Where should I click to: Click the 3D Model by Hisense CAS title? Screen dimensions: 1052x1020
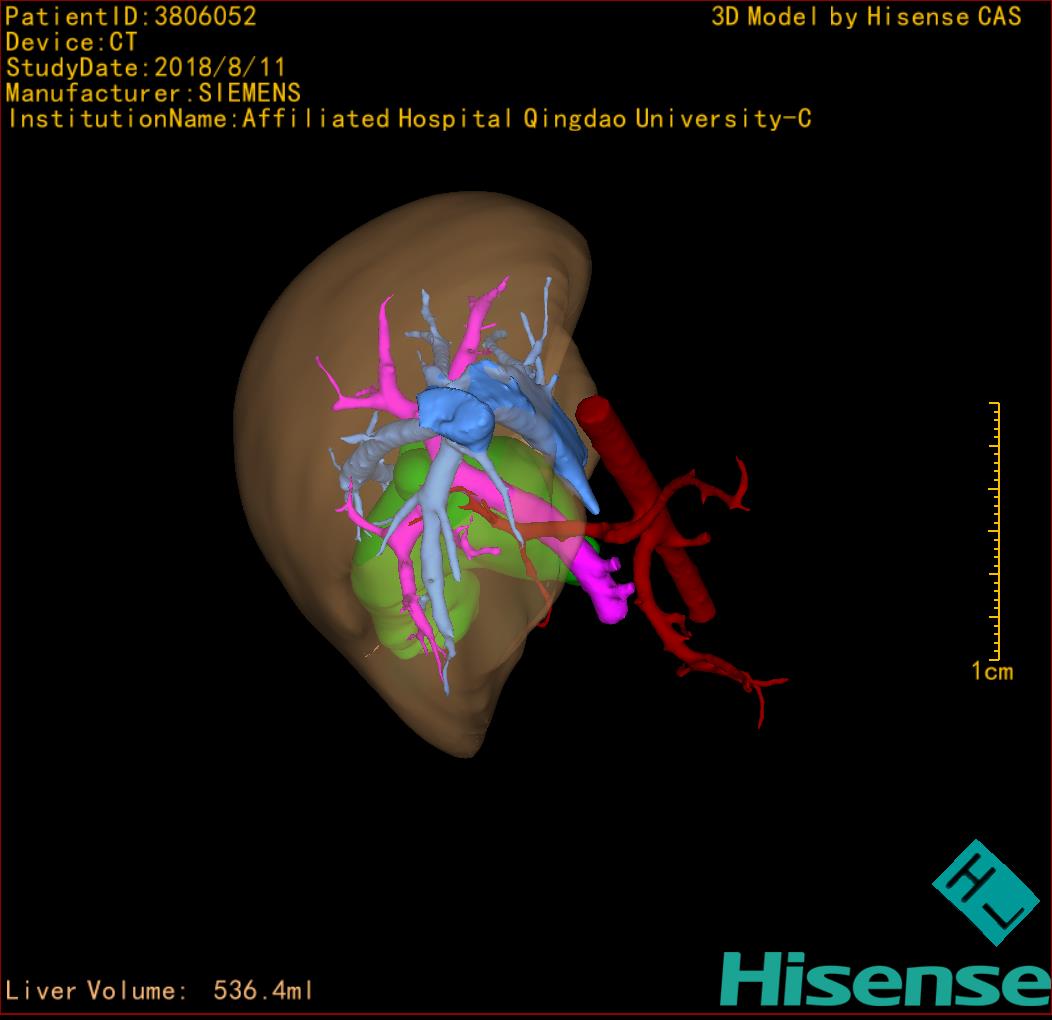[x=865, y=17]
